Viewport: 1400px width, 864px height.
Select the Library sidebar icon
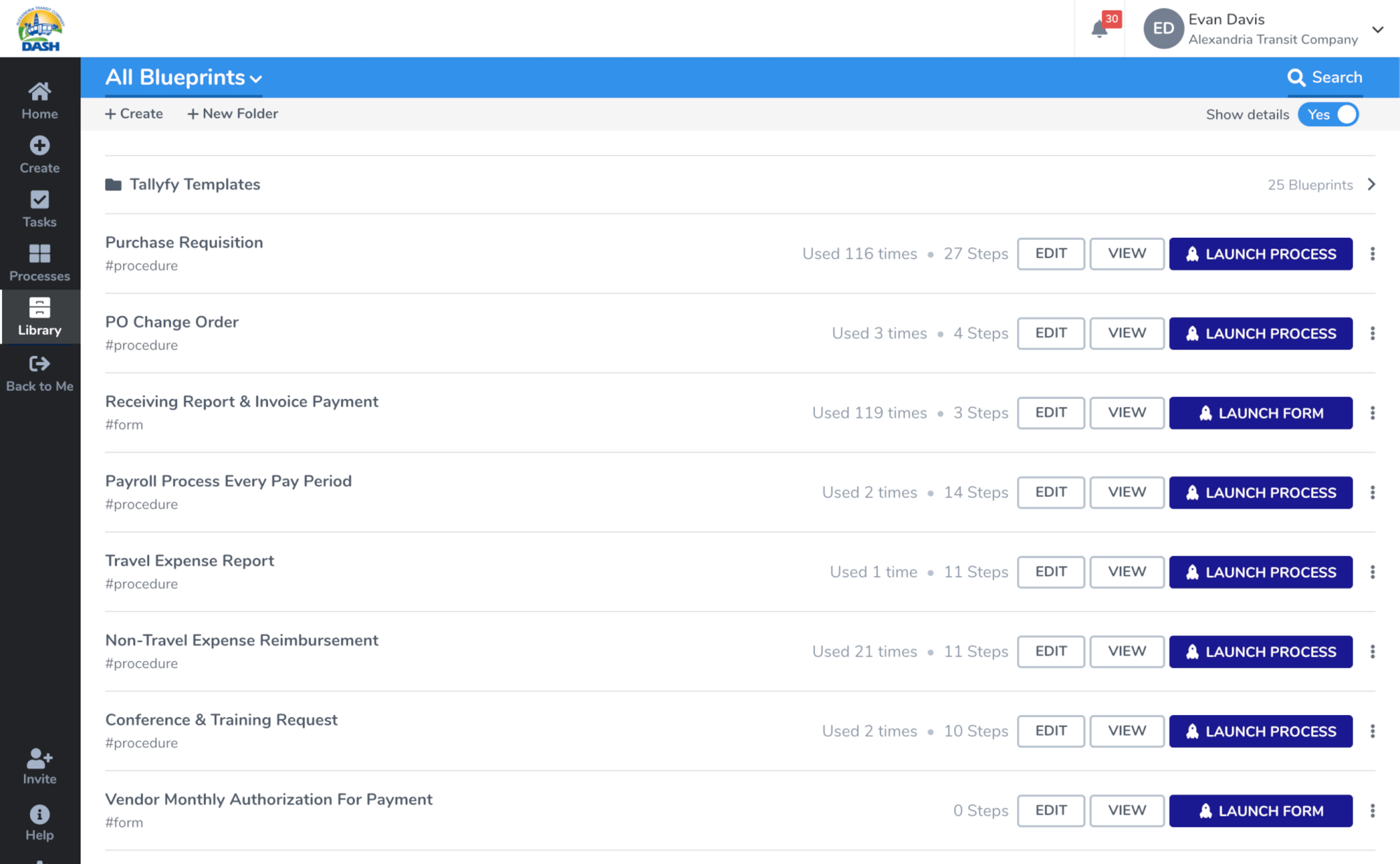point(39,308)
